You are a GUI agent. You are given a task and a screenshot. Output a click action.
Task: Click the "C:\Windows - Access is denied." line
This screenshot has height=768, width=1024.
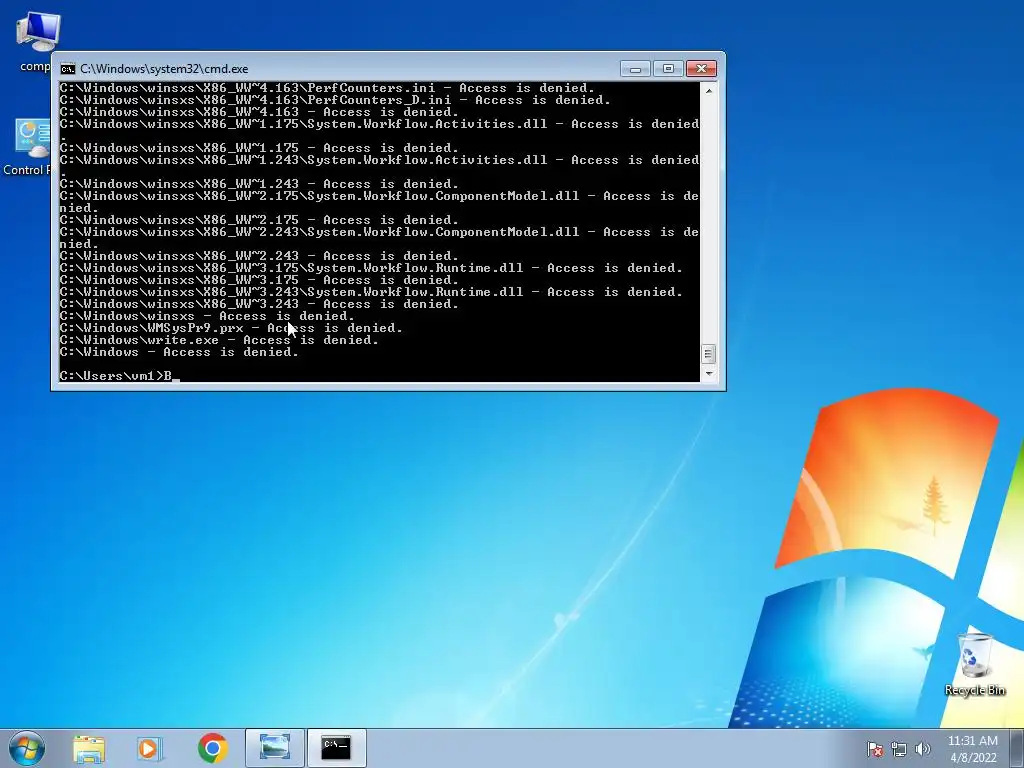point(178,352)
